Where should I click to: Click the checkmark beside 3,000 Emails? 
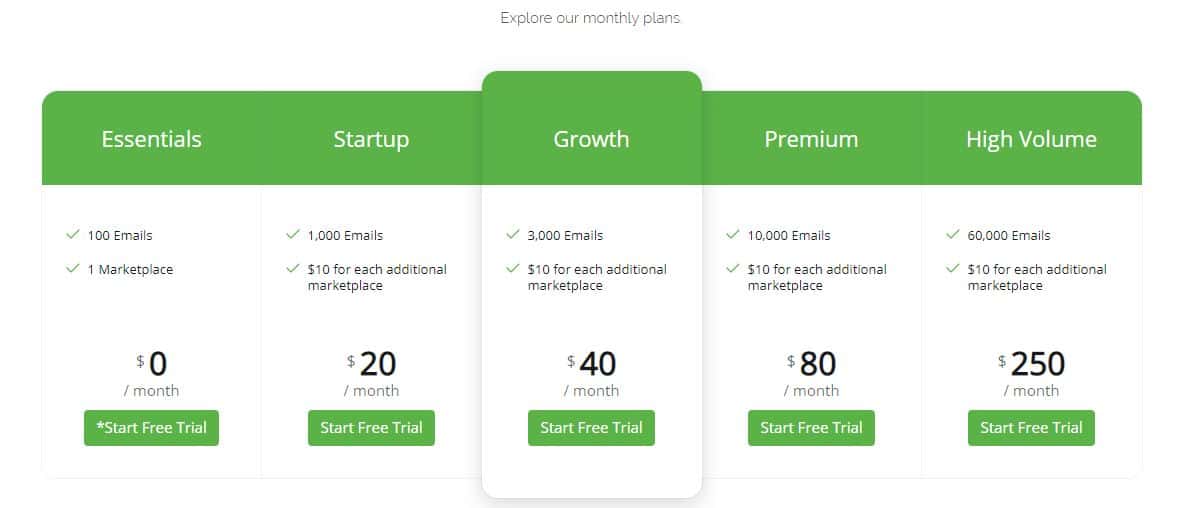click(x=512, y=235)
